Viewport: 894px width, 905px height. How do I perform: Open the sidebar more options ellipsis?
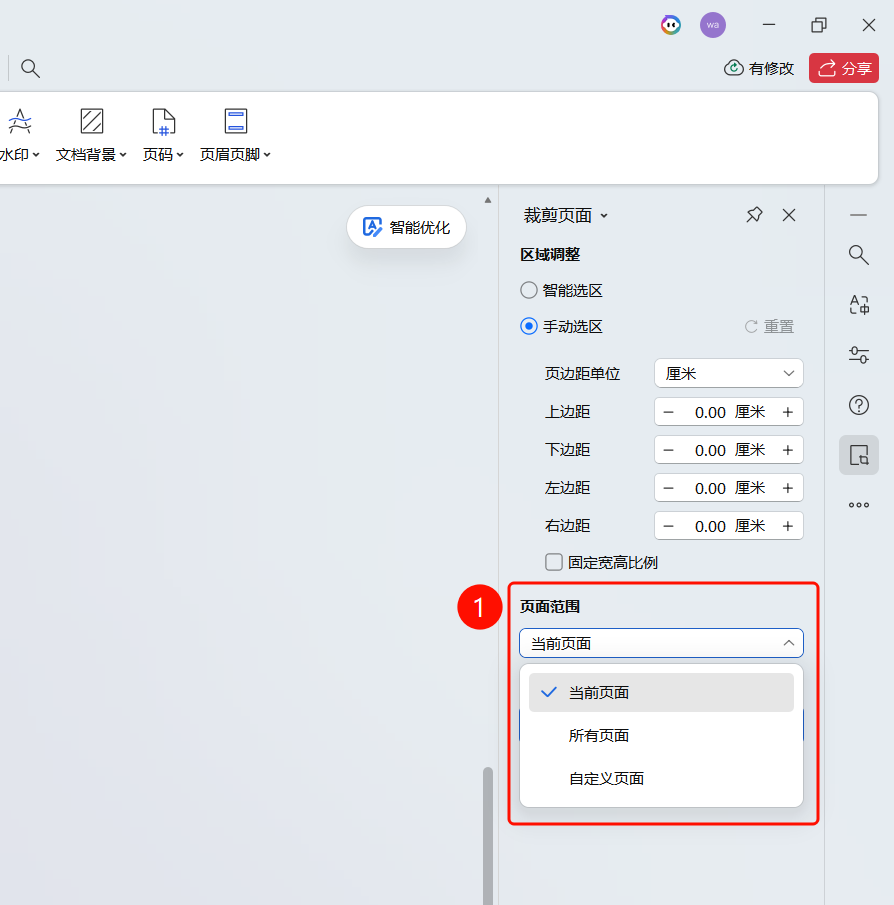click(859, 505)
